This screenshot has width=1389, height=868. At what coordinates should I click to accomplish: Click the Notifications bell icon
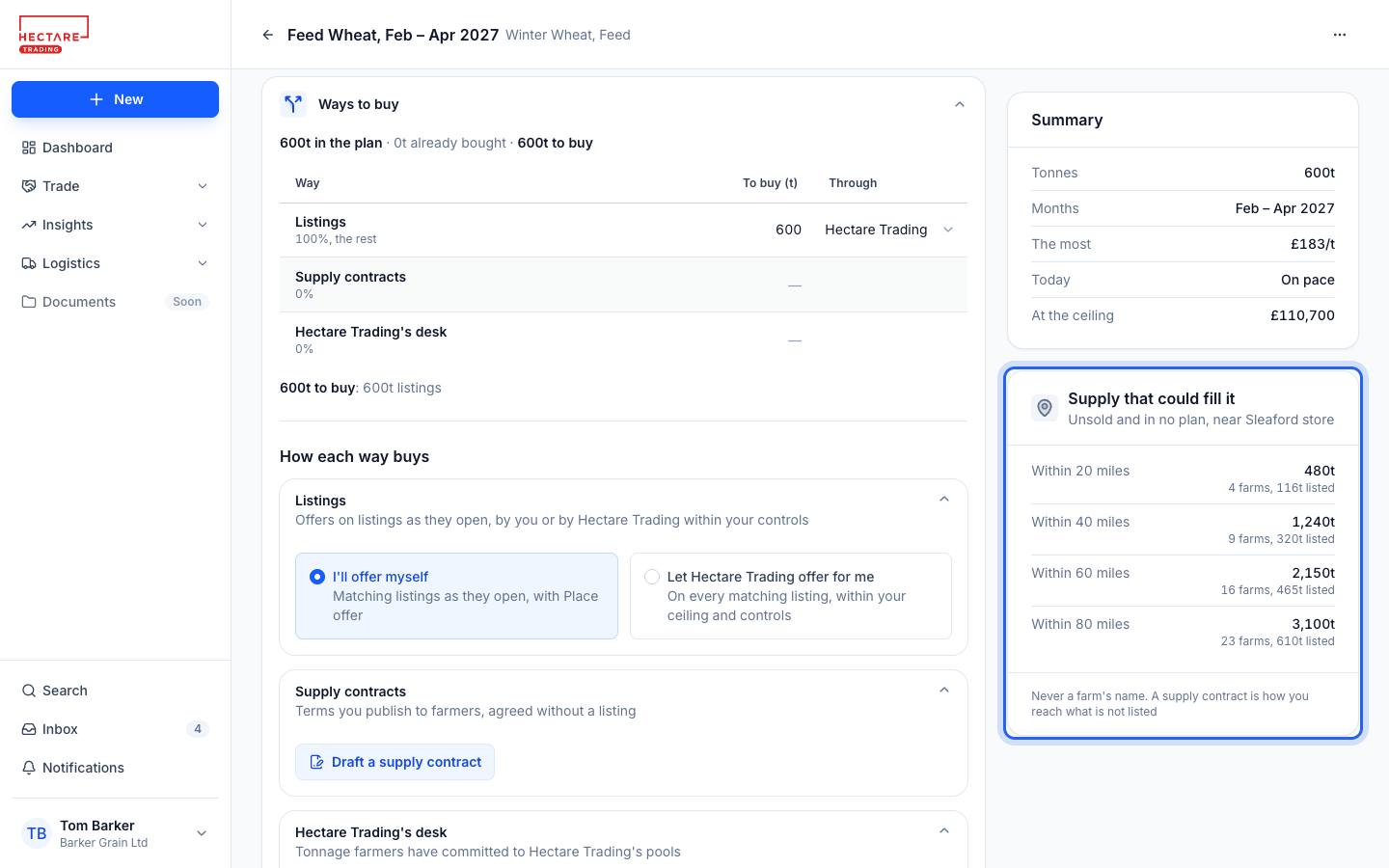[29, 768]
